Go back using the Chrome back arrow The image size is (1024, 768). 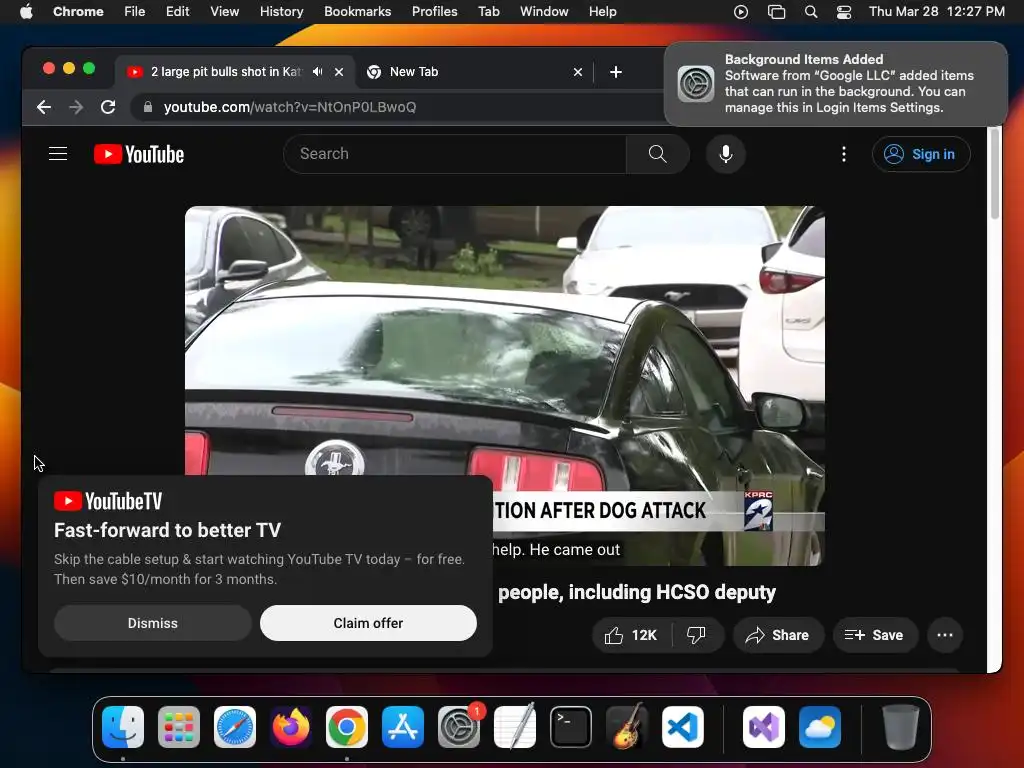(x=44, y=107)
